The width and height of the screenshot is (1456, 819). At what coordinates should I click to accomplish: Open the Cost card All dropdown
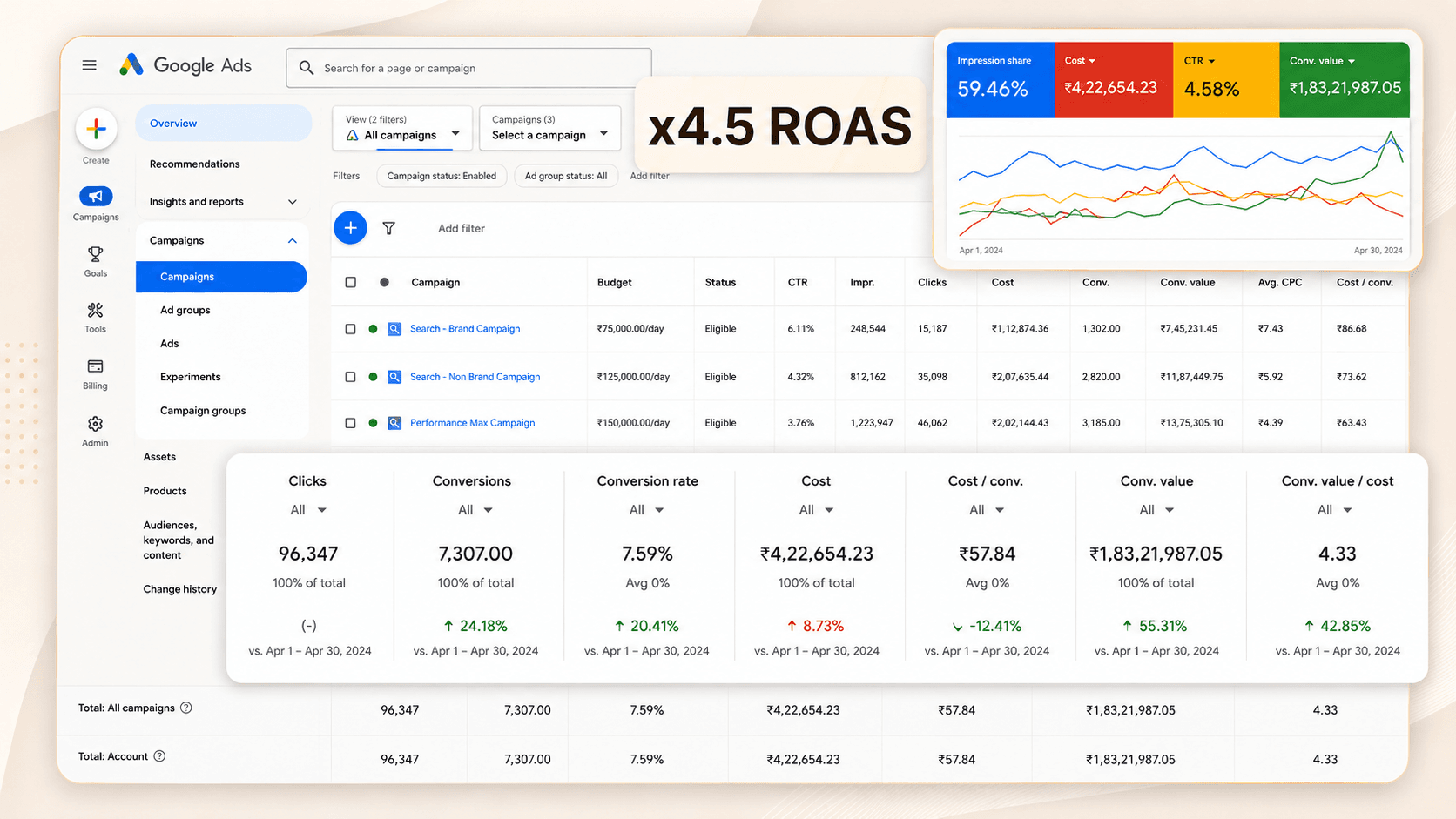[816, 510]
